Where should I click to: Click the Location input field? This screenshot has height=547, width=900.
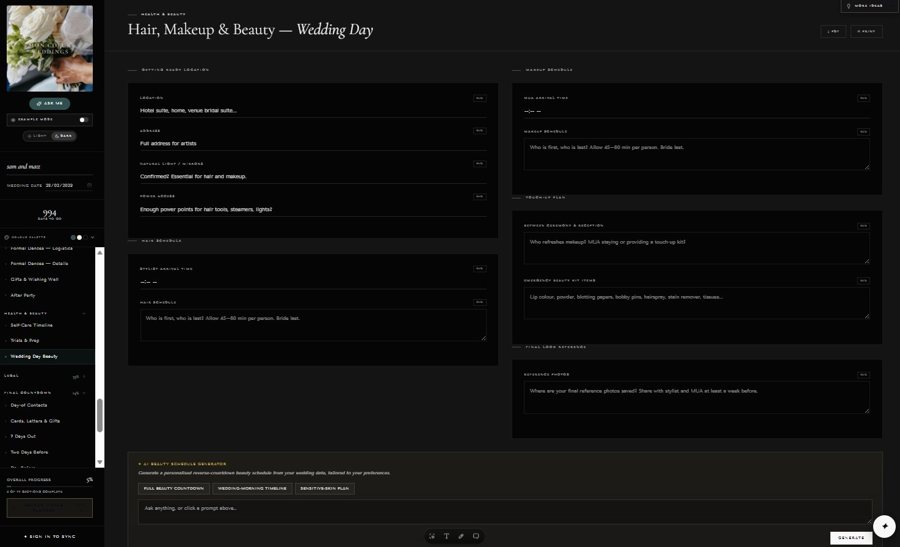click(x=313, y=110)
